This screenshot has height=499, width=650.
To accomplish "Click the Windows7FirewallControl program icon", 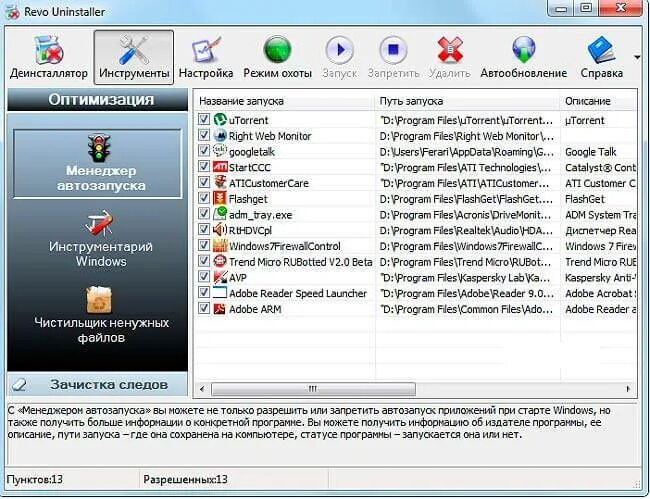I will (x=220, y=245).
